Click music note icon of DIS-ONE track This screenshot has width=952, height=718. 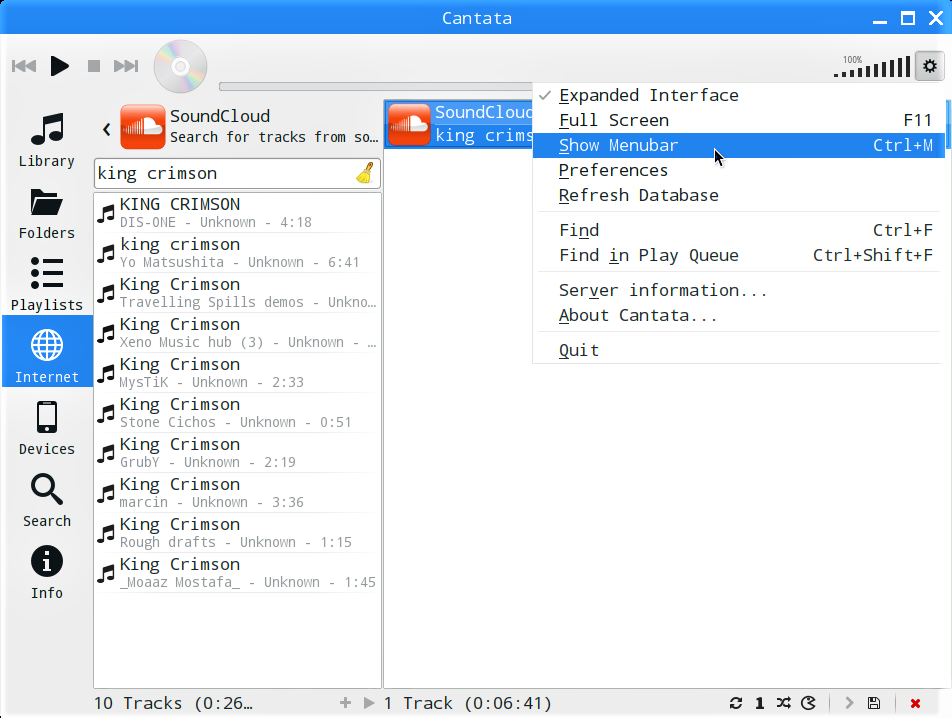click(x=106, y=214)
